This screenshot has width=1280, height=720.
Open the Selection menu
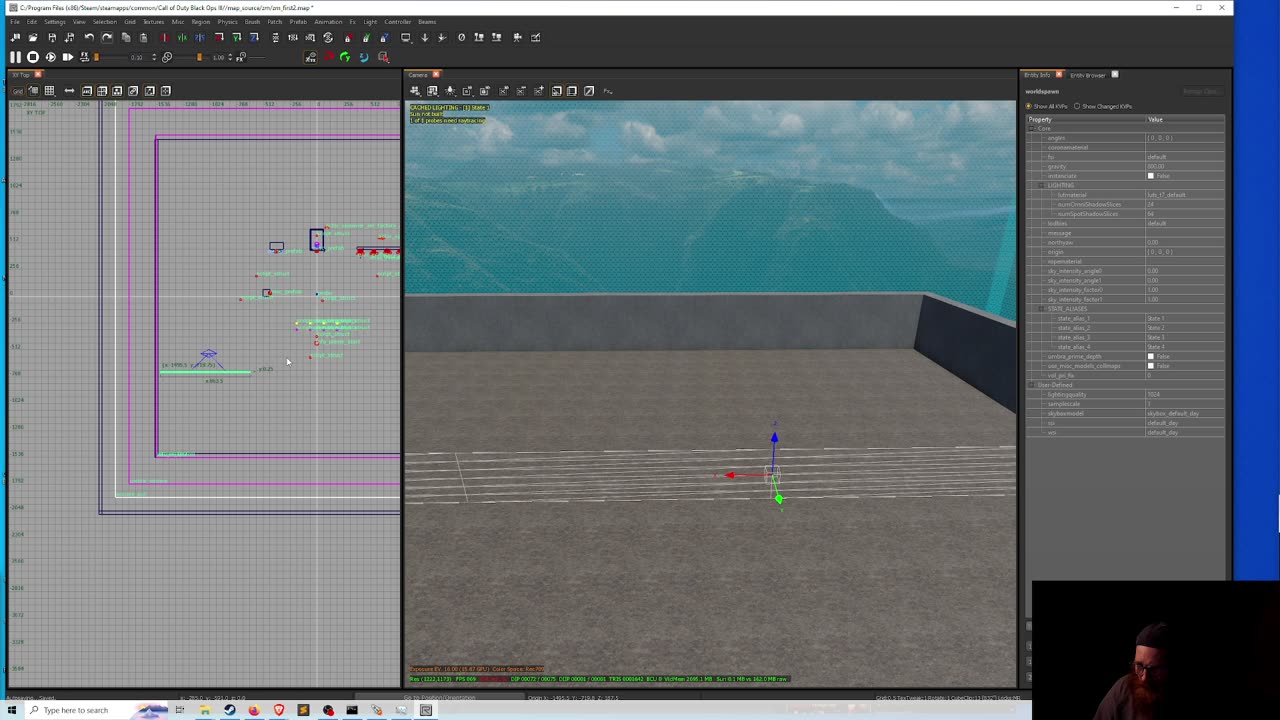105,22
